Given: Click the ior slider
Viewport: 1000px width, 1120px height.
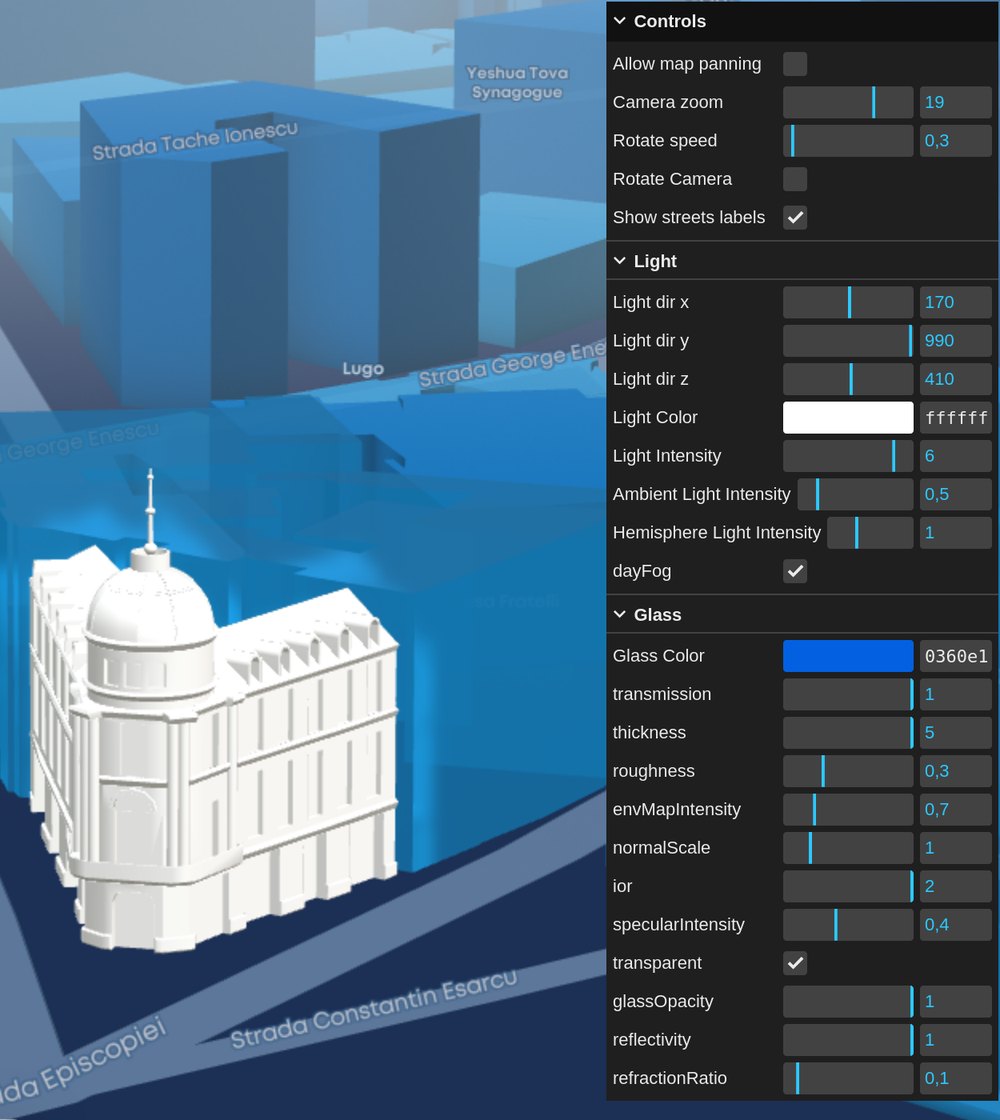Looking at the screenshot, I should (848, 886).
